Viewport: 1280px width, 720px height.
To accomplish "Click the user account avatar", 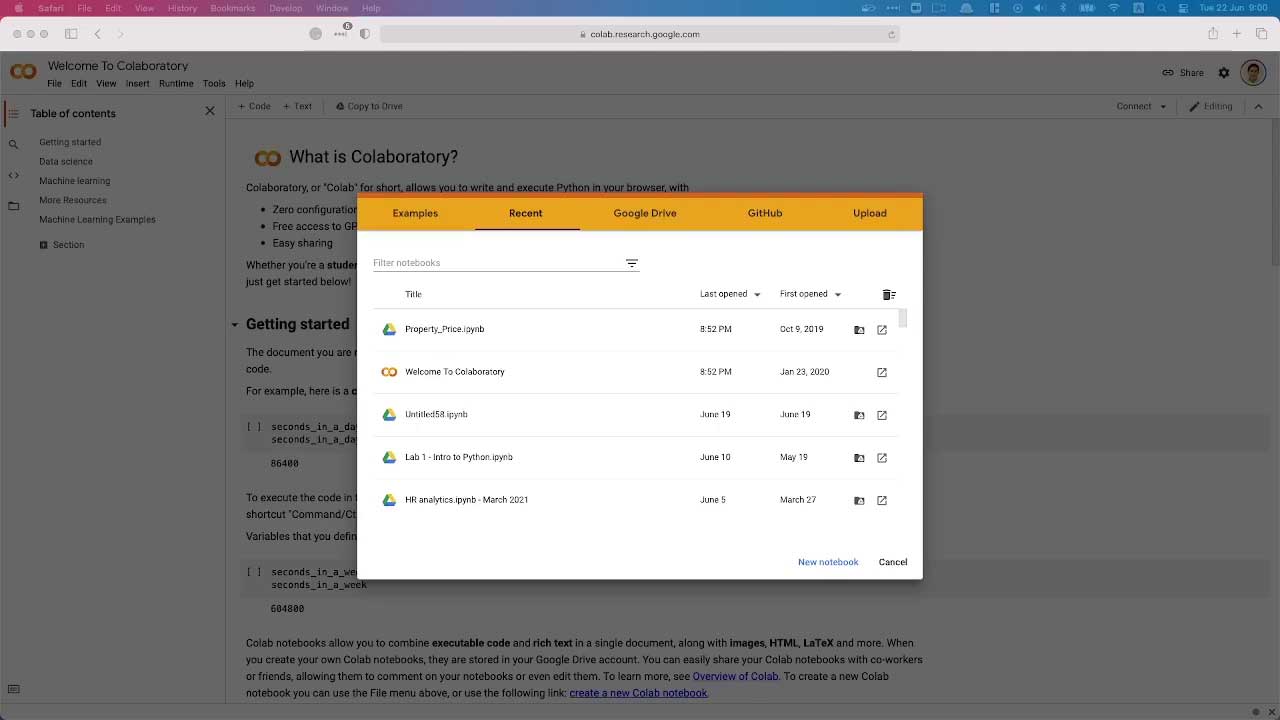I will point(1253,72).
